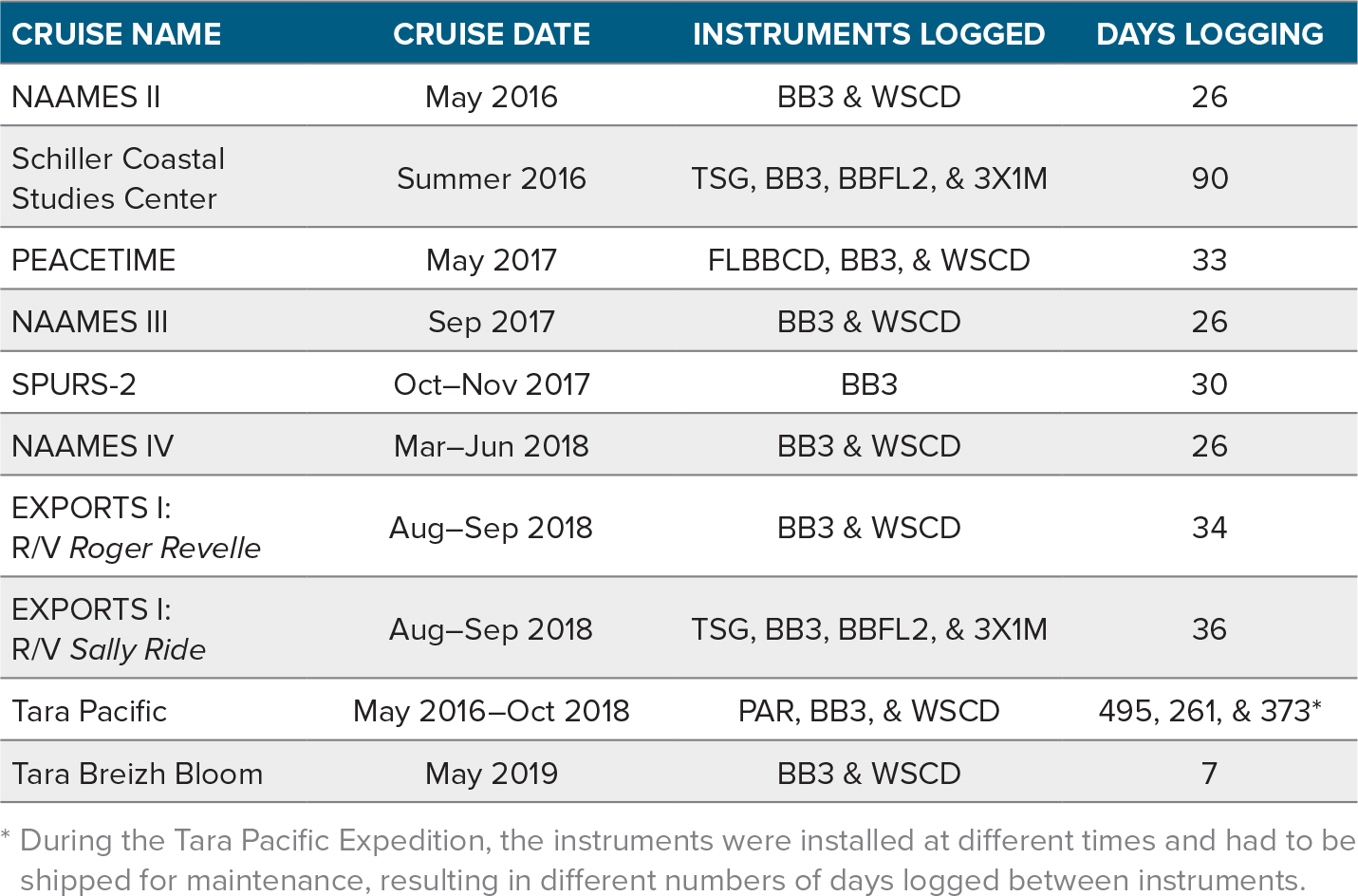Click the CRUISE DATE column header

[x=492, y=34]
